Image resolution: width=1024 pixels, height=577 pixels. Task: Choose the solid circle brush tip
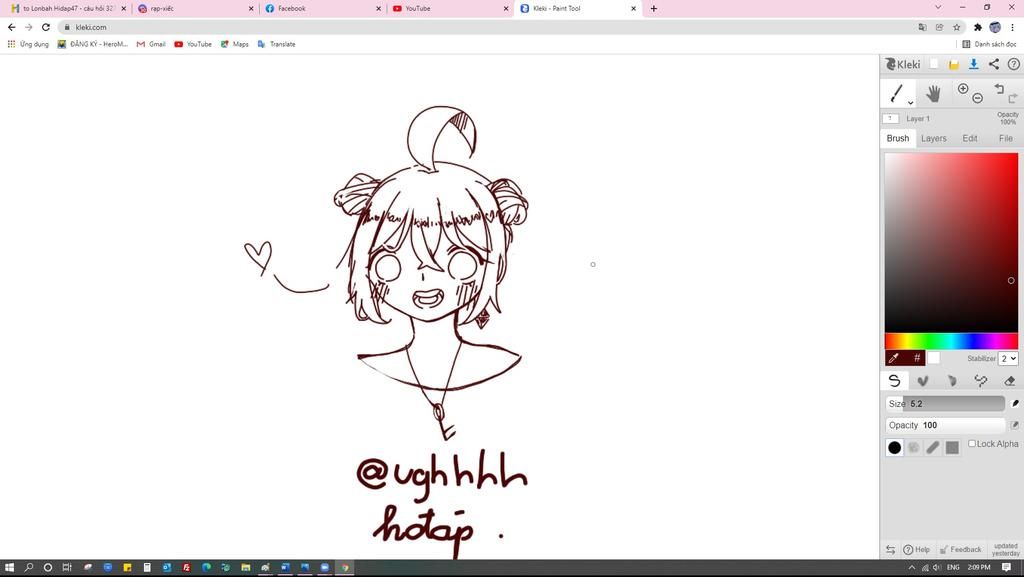point(895,447)
